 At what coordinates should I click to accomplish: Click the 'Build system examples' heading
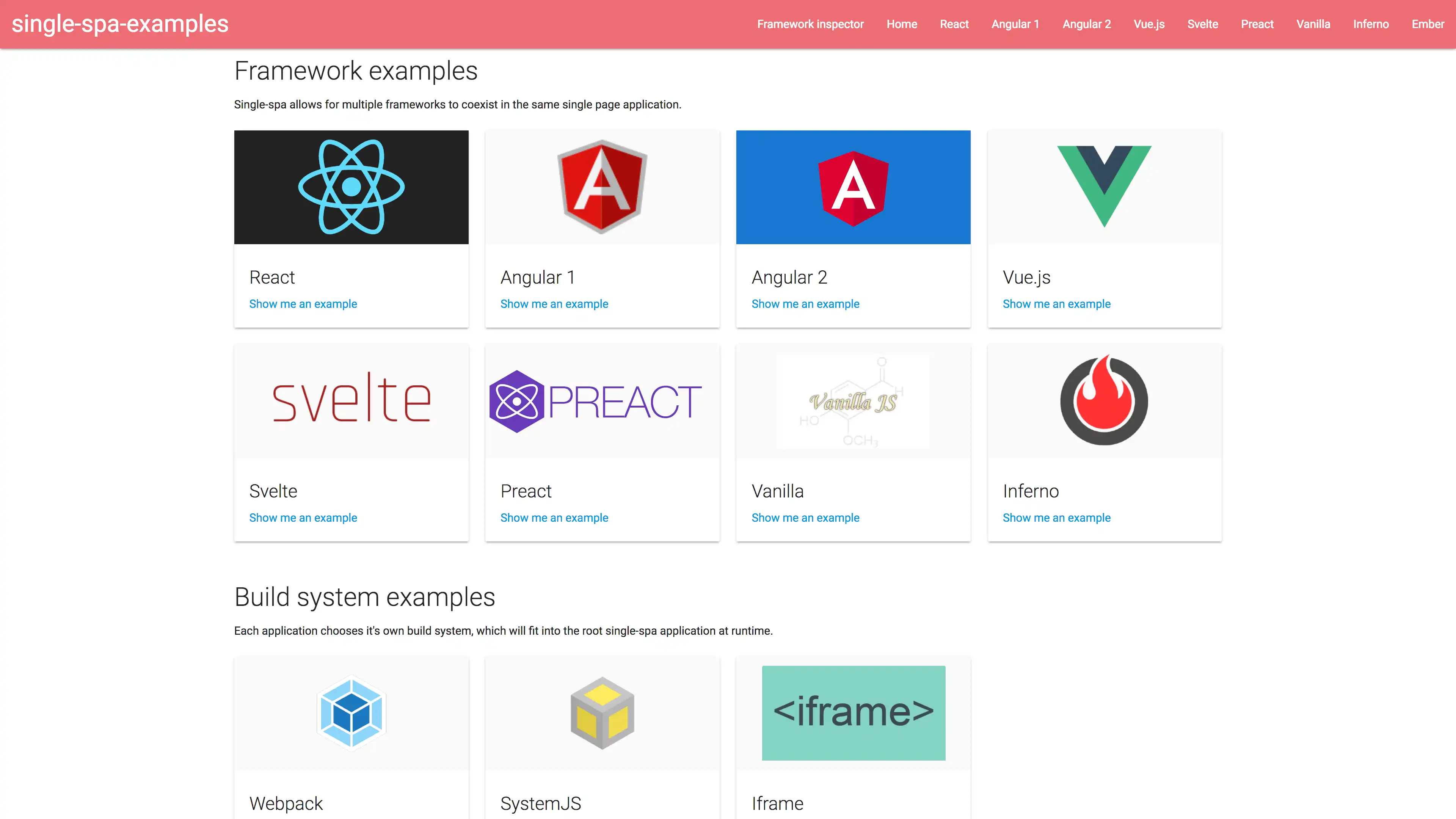364,598
